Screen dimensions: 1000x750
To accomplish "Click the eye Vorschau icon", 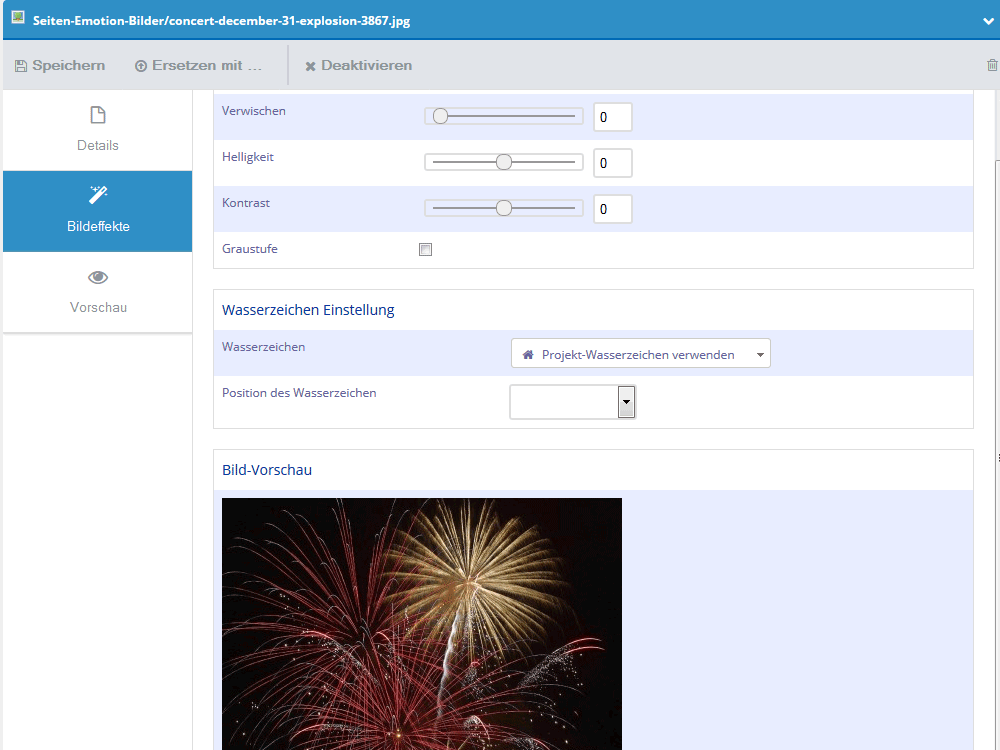I will pyautogui.click(x=98, y=277).
